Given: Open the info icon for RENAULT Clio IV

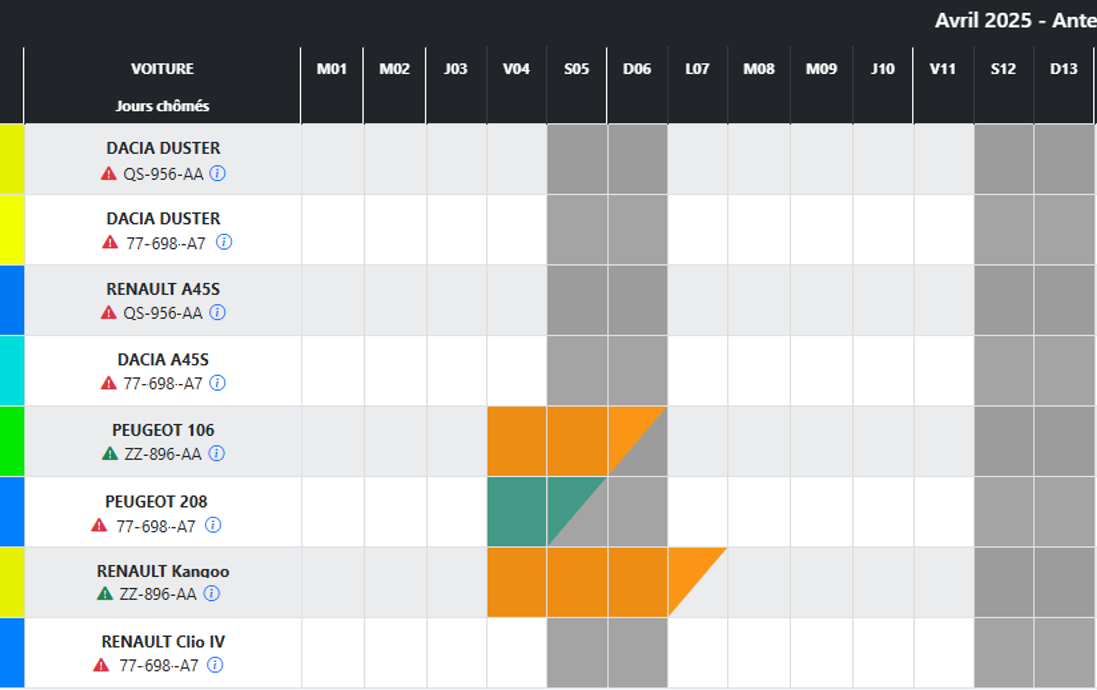Looking at the screenshot, I should pyautogui.click(x=215, y=665).
